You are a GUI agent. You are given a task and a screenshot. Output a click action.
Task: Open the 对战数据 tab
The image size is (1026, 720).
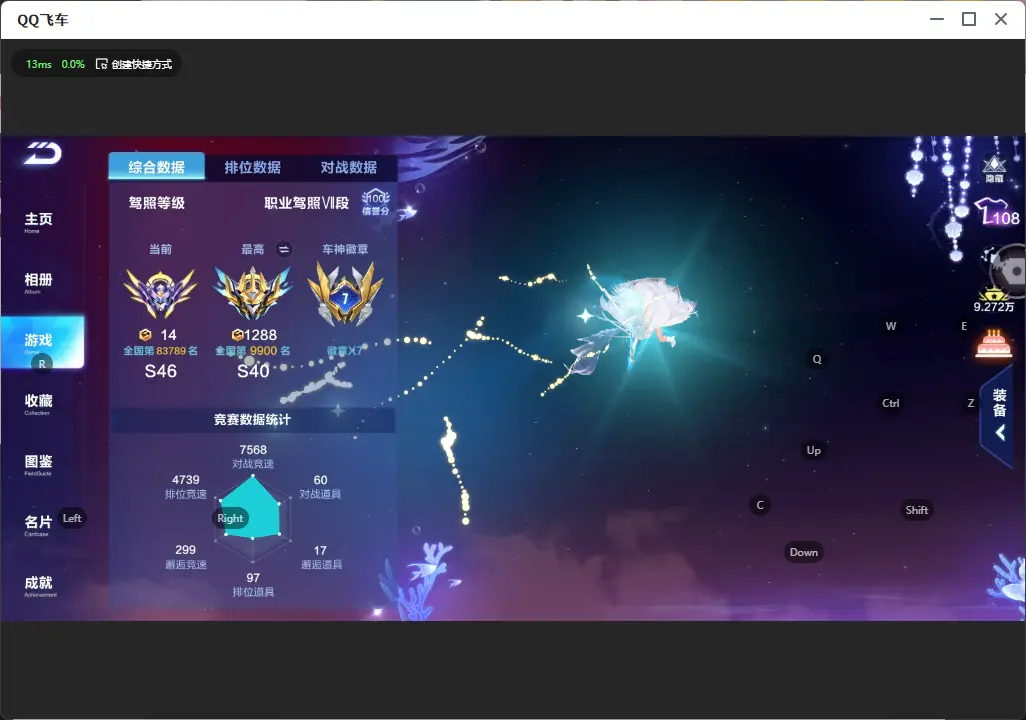click(x=349, y=167)
